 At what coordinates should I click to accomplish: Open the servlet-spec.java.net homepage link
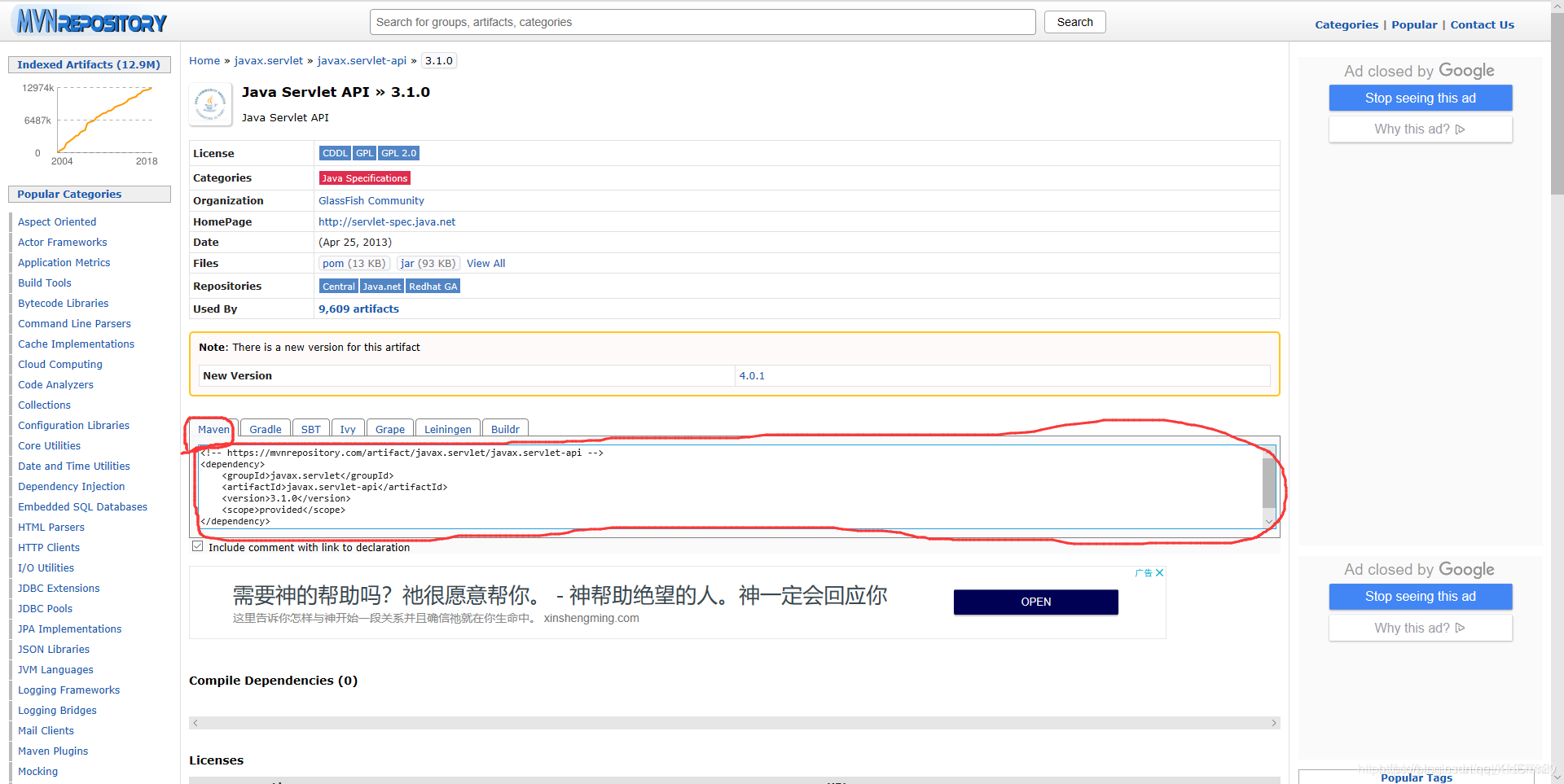pos(387,221)
